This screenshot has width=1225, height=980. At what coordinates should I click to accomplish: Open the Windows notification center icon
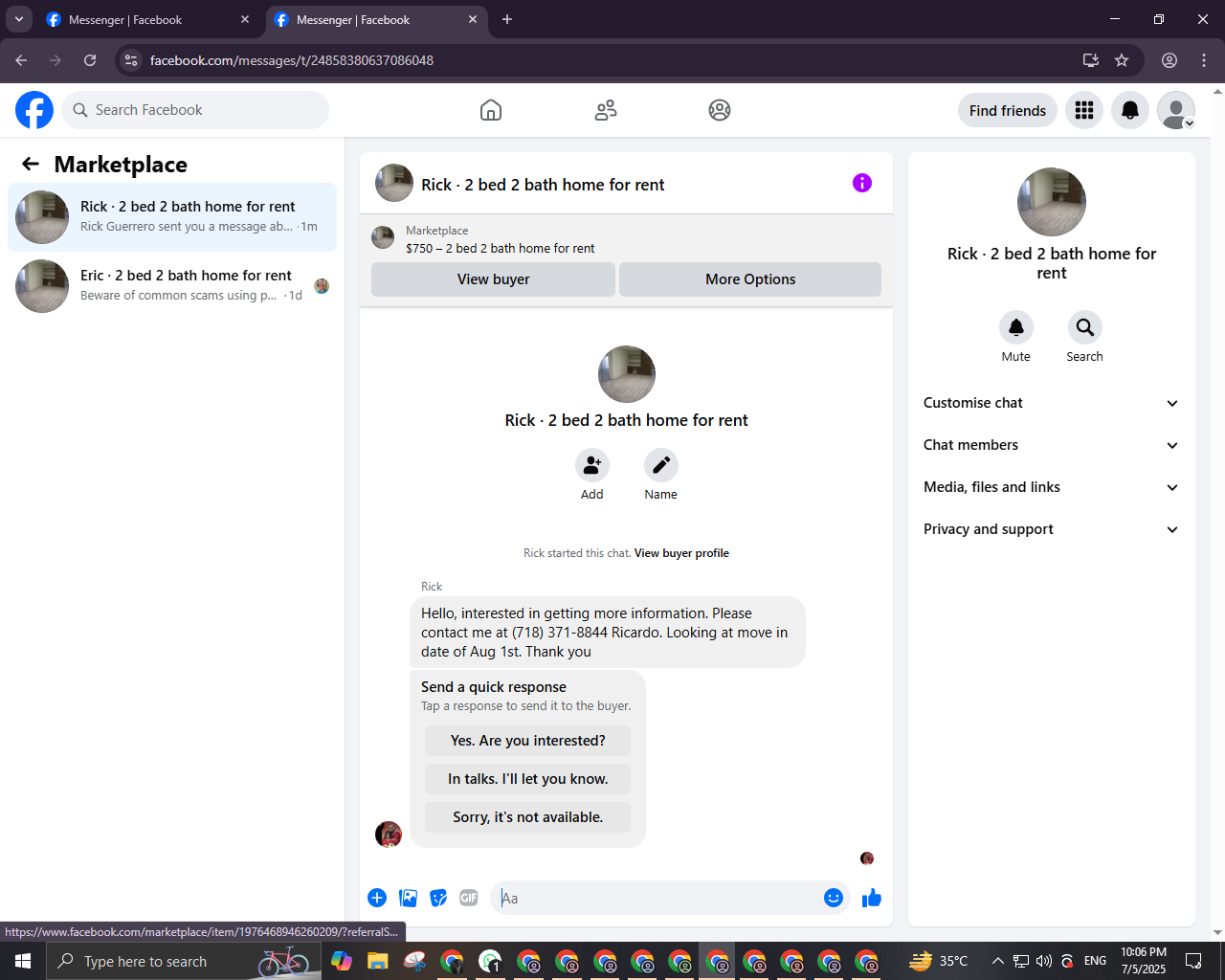1193,961
